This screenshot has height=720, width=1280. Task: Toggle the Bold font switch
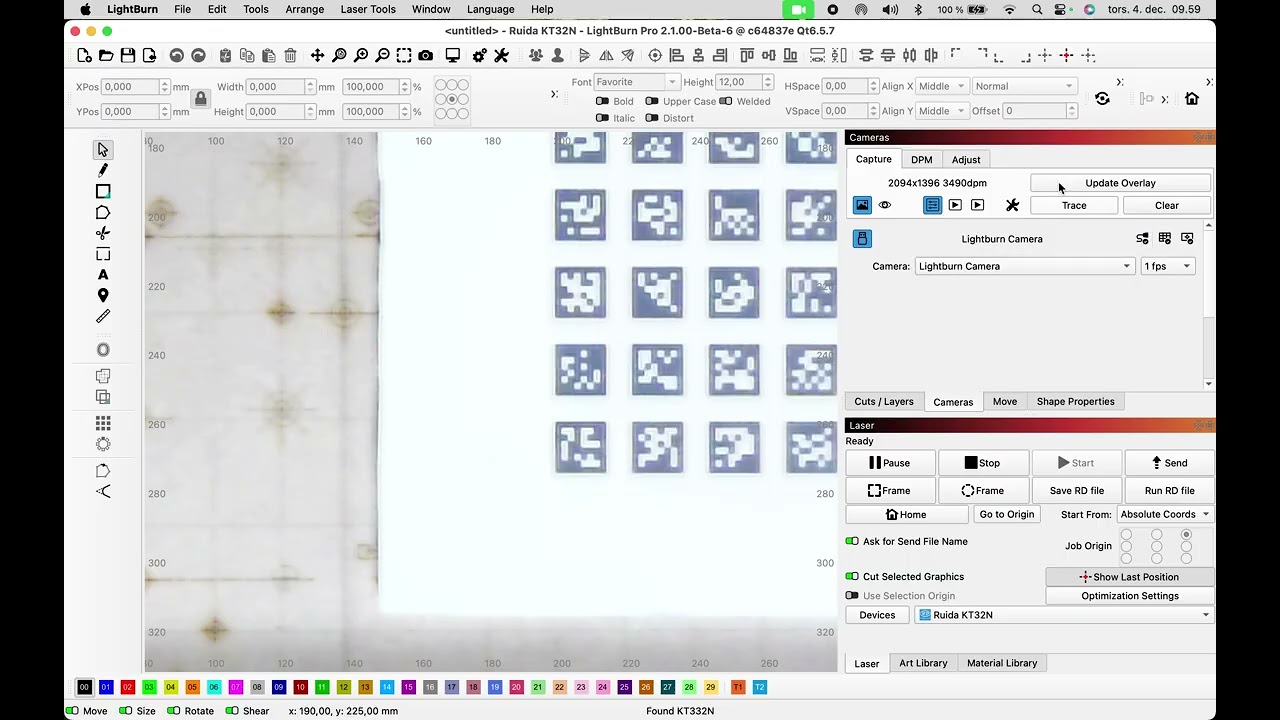point(602,101)
